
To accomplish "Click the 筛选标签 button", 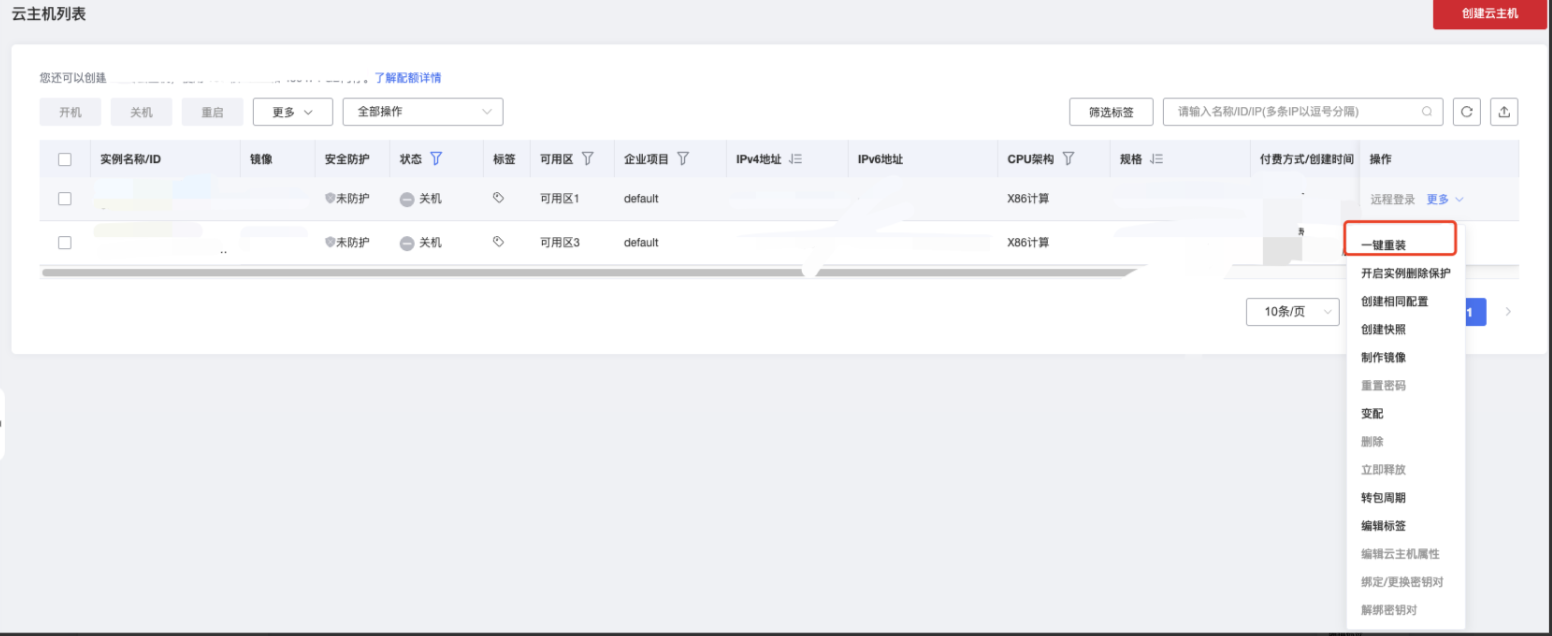I will (x=1112, y=112).
